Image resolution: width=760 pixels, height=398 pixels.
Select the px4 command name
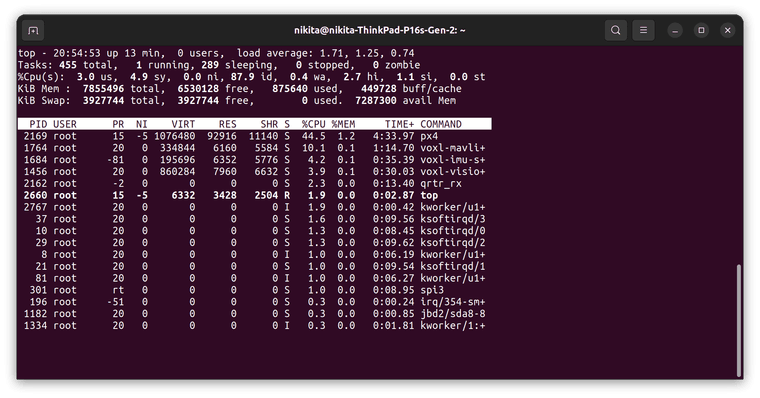coord(429,136)
